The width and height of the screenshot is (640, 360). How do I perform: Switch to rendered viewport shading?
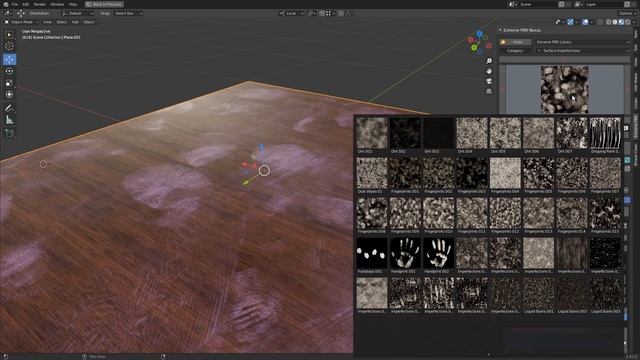[627, 22]
